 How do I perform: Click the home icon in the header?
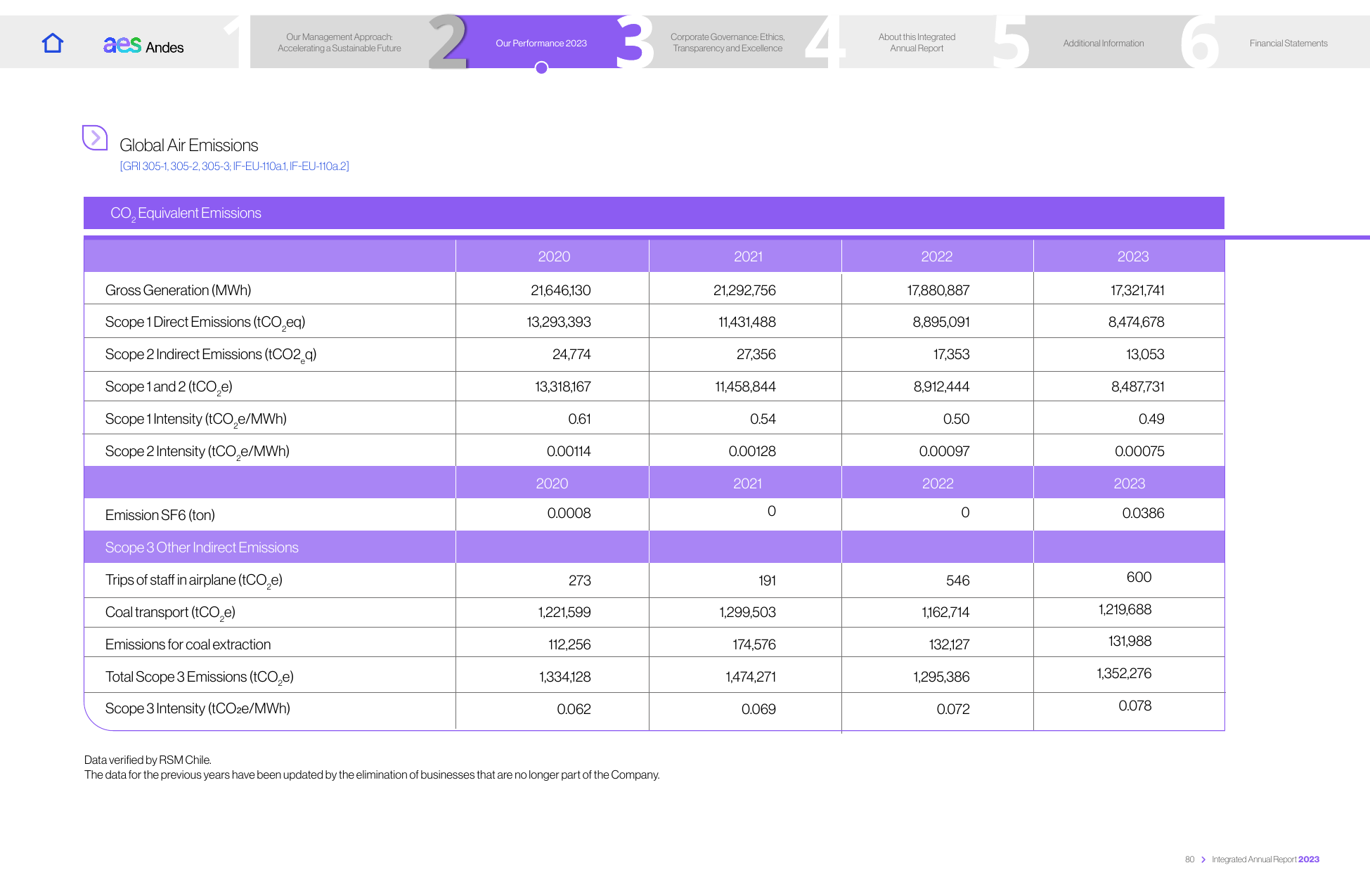(x=53, y=44)
